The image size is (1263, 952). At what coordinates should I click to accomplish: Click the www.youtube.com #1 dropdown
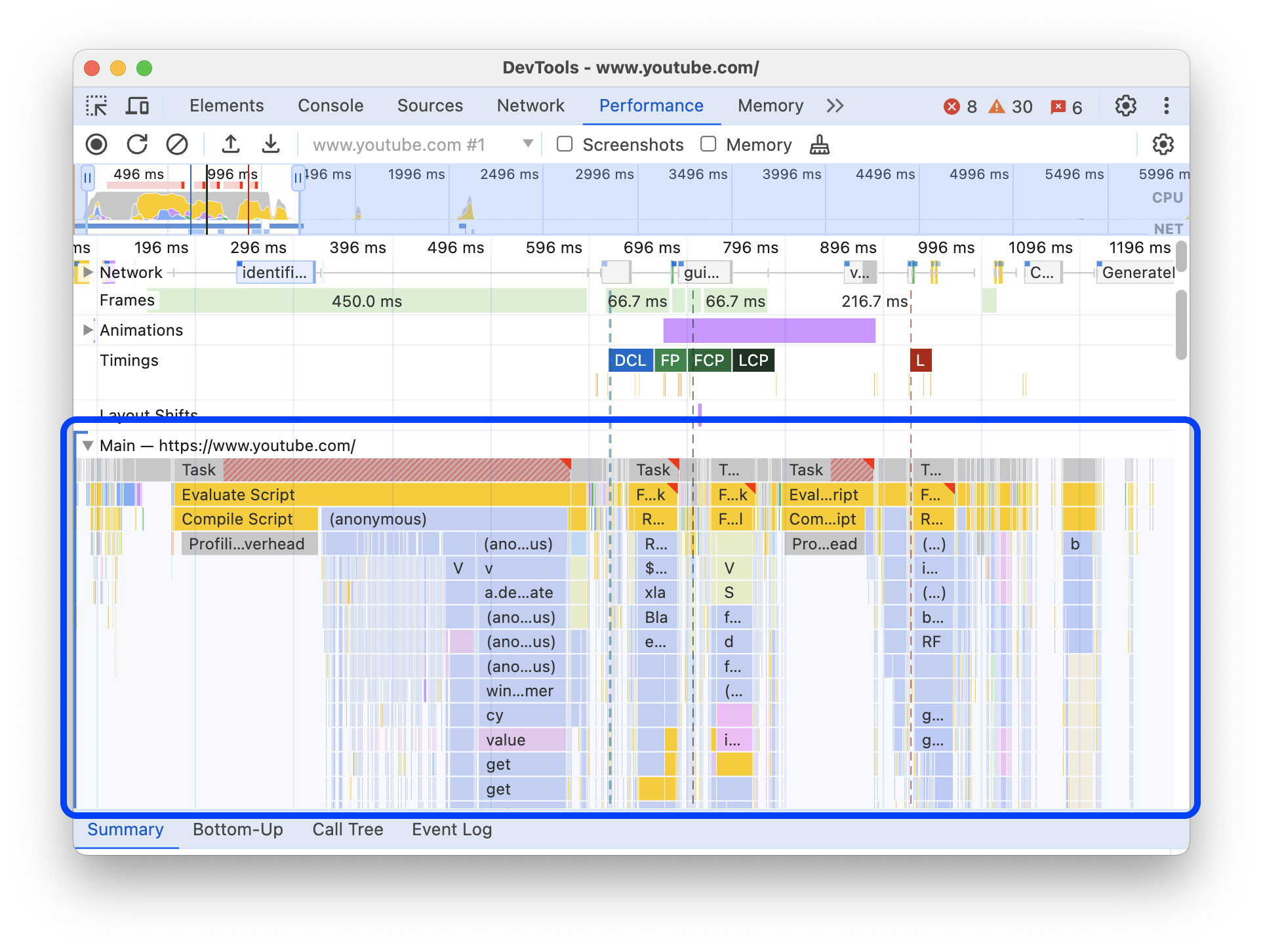(x=525, y=144)
